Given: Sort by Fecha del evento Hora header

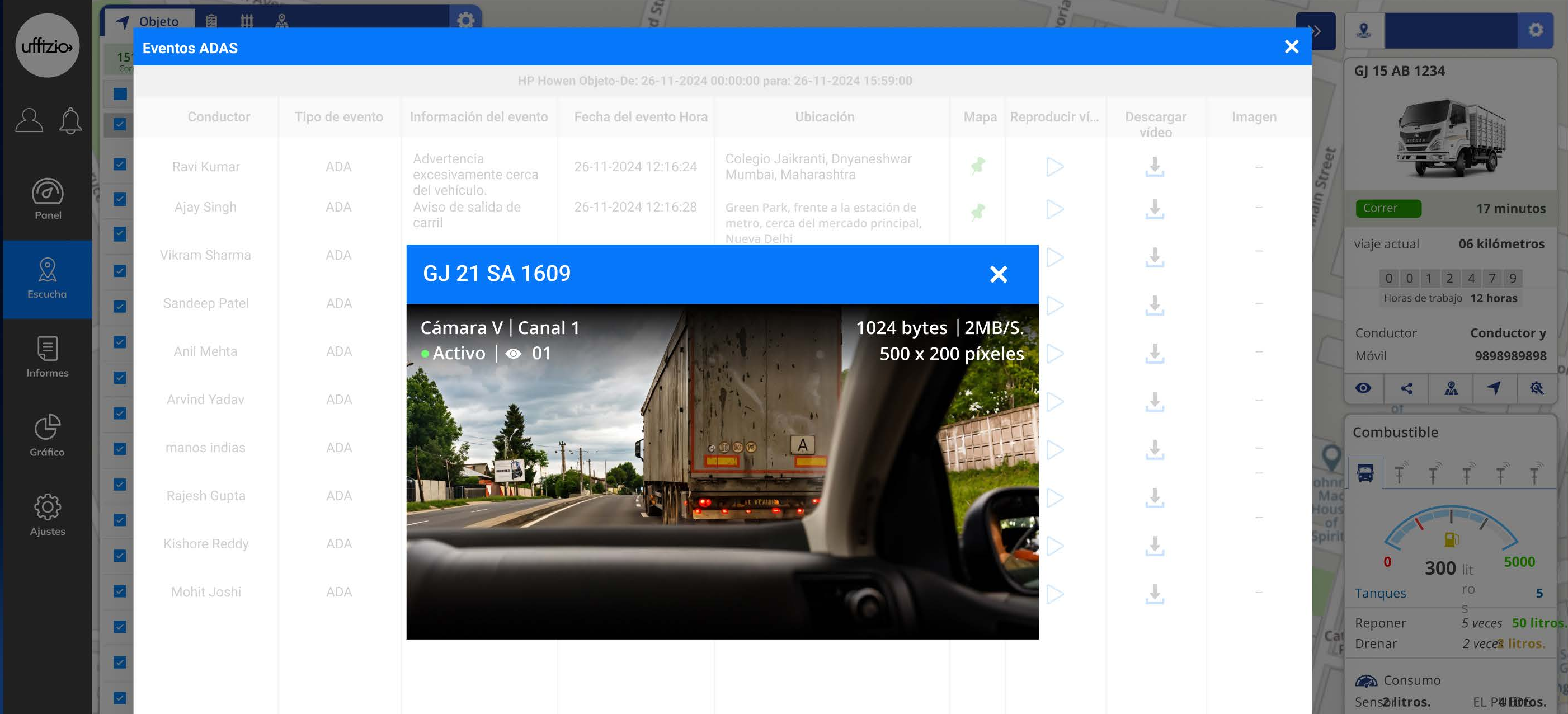Looking at the screenshot, I should pyautogui.click(x=641, y=117).
